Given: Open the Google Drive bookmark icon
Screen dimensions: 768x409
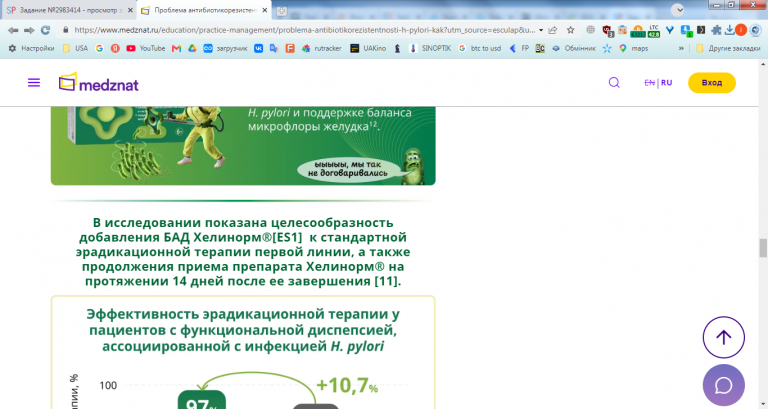Looking at the screenshot, I should (192, 48).
